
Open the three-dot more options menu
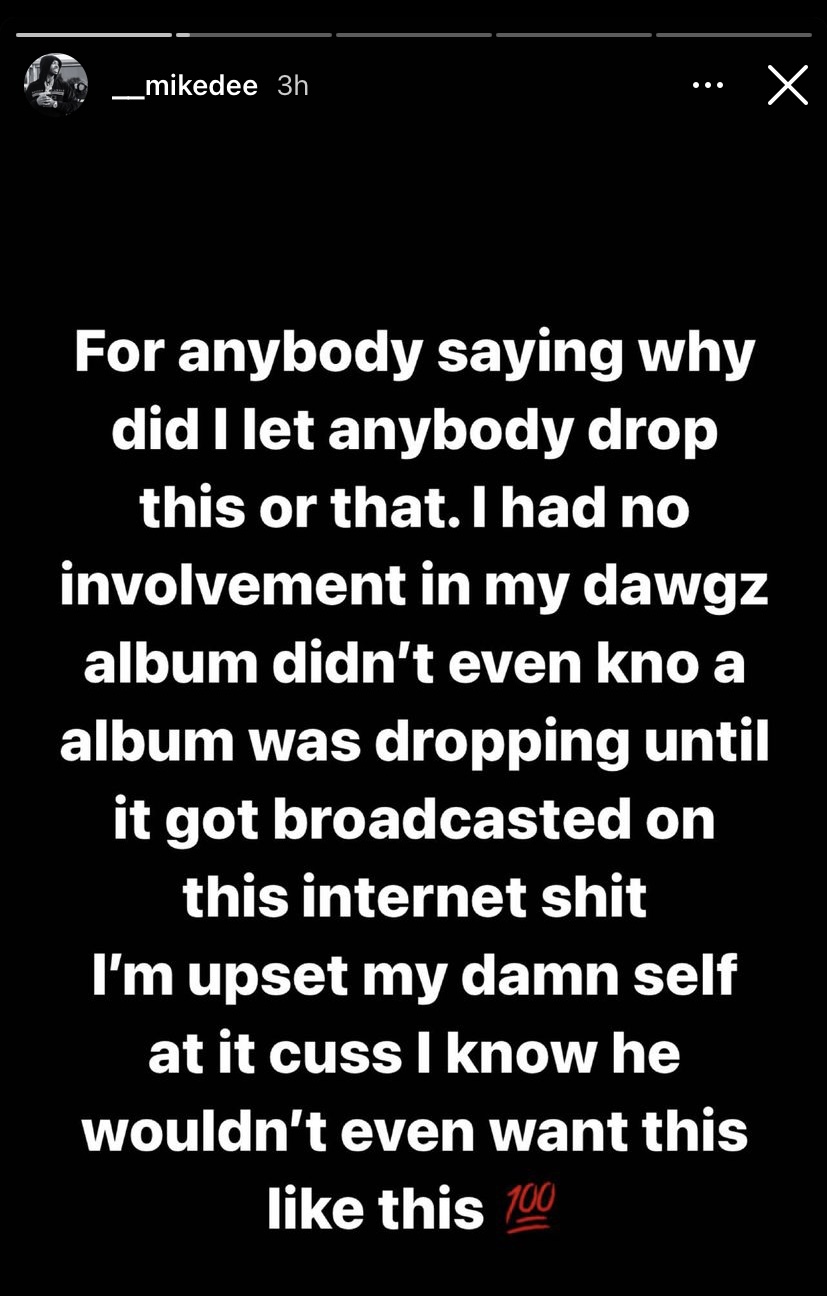(708, 86)
